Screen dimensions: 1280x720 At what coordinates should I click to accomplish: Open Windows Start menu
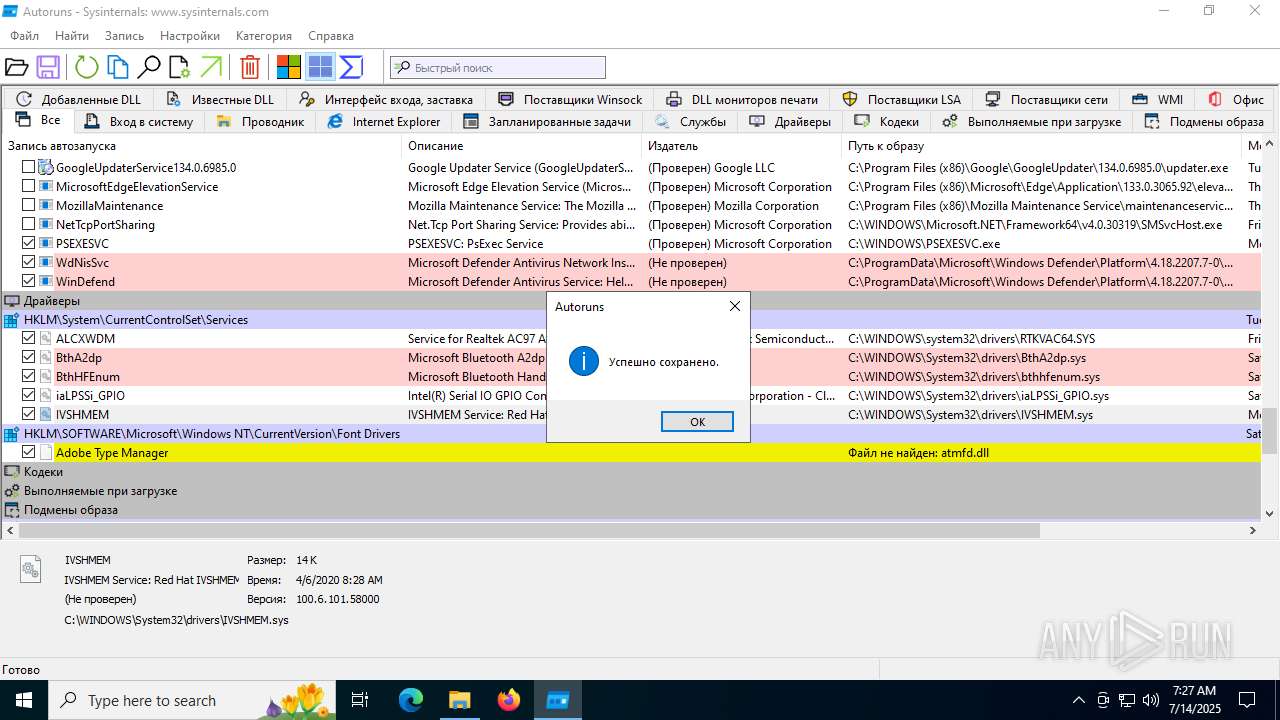tap(24, 700)
